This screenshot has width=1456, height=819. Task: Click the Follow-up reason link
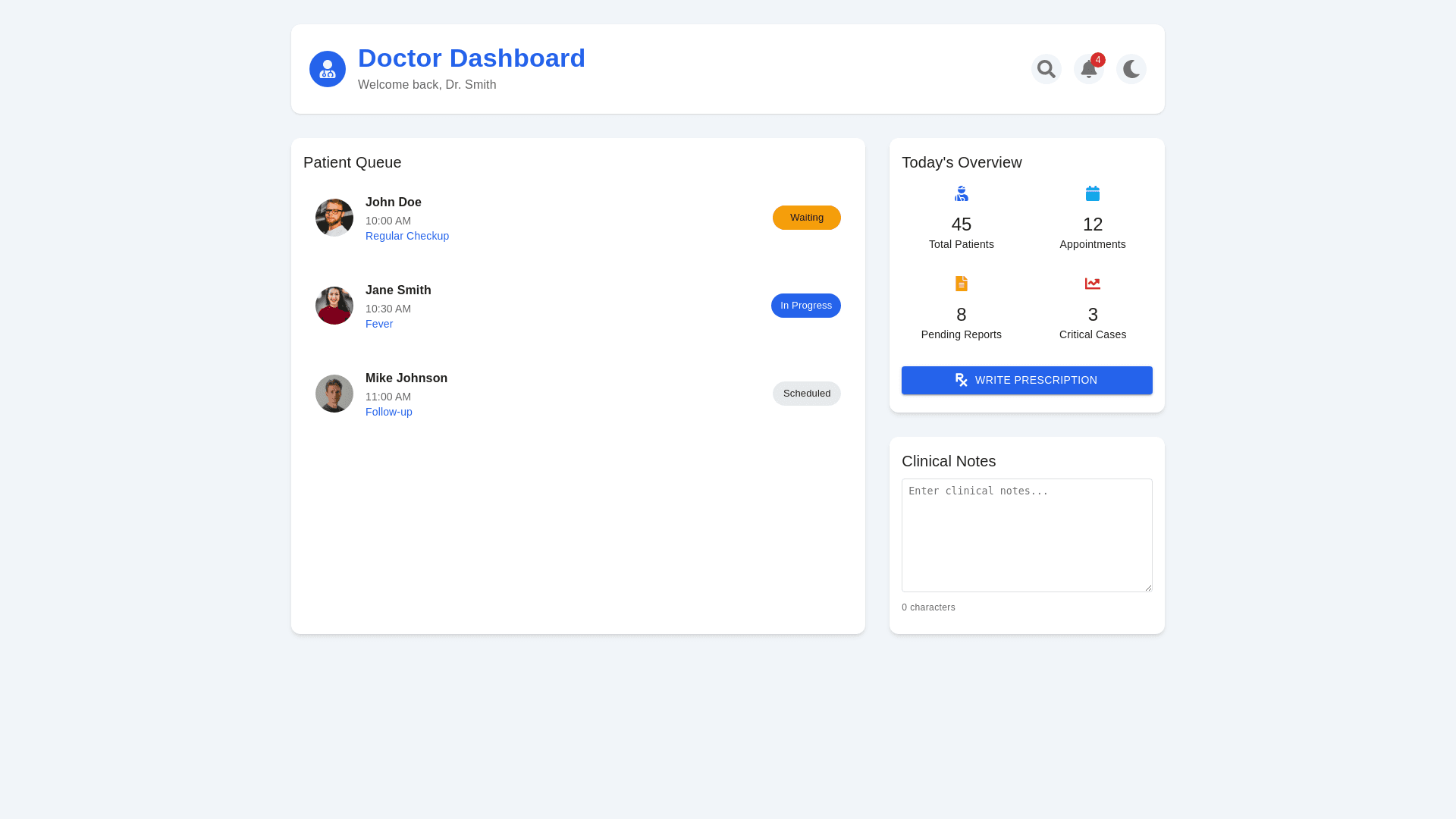click(389, 412)
